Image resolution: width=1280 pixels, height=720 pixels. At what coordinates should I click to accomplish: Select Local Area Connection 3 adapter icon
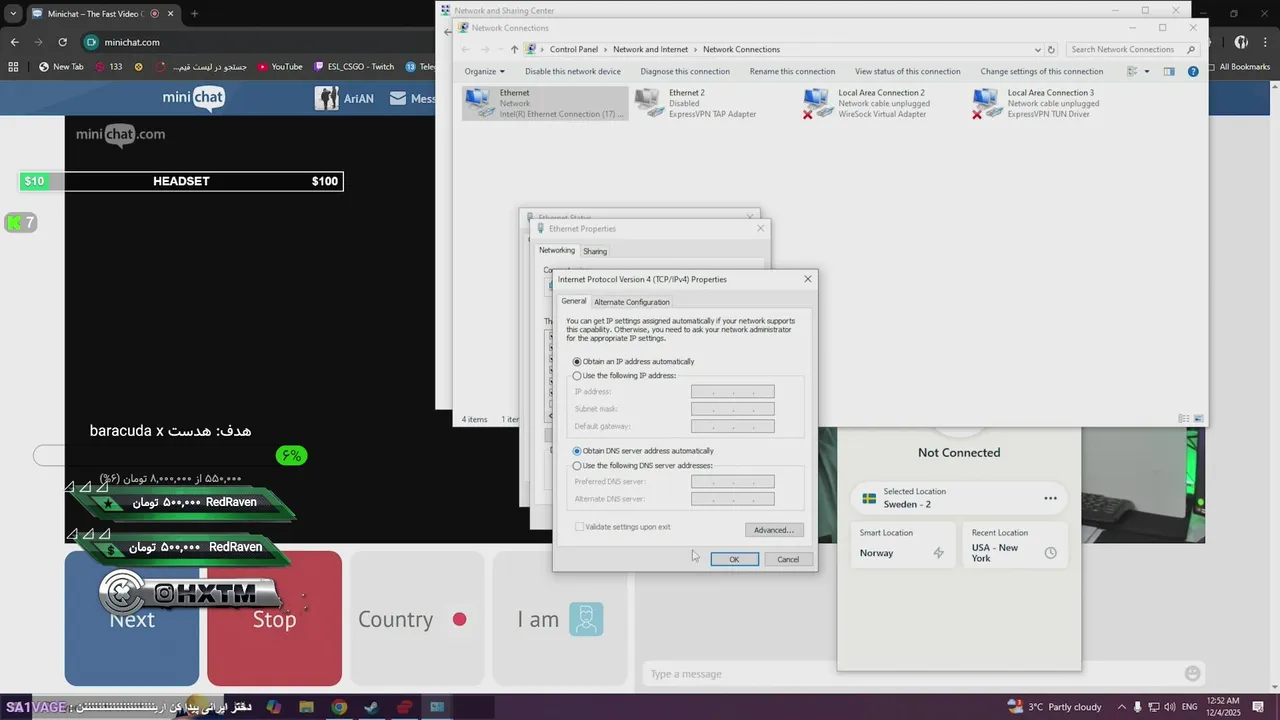tap(987, 102)
